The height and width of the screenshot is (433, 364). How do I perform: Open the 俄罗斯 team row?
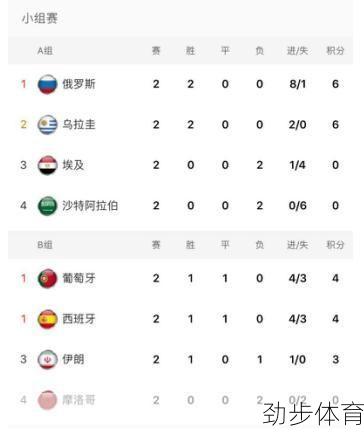pos(180,84)
